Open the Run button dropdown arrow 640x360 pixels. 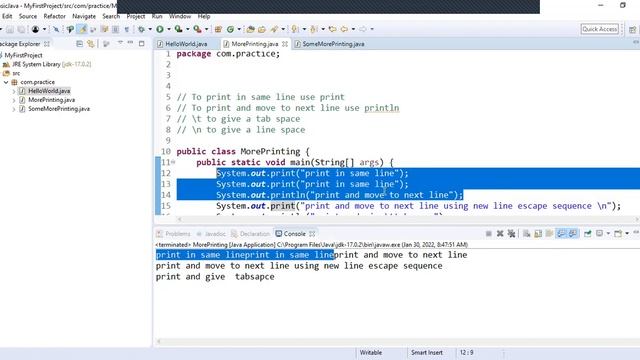tap(169, 29)
